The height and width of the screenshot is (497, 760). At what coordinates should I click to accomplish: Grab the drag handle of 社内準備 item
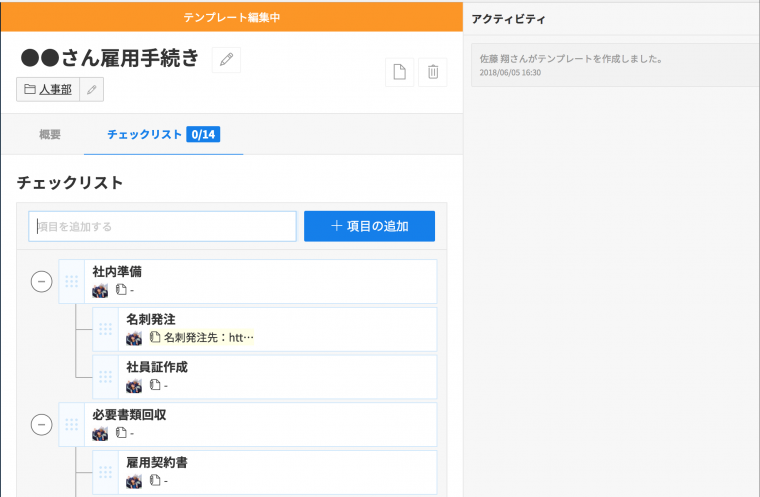point(71,281)
